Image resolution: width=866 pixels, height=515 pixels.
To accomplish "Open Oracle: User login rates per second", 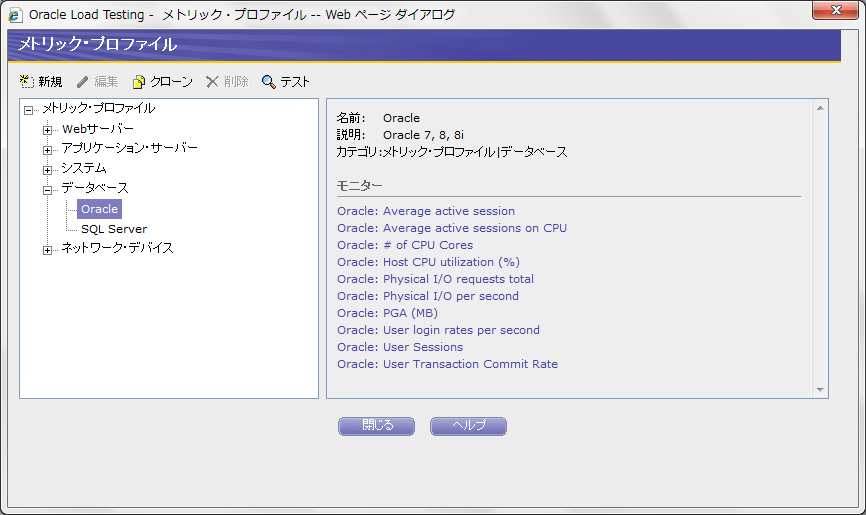I will 439,330.
